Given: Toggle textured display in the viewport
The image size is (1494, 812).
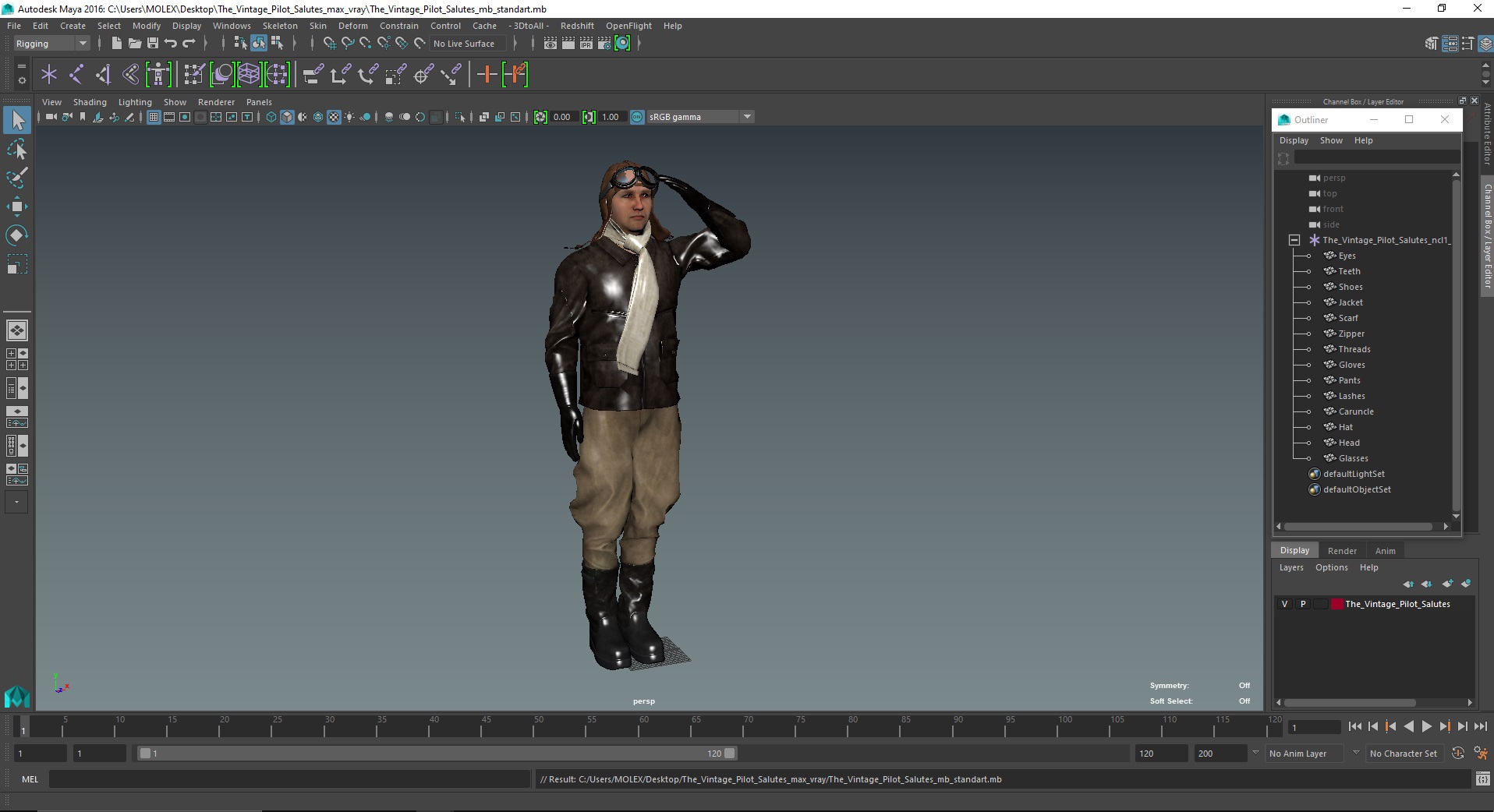Looking at the screenshot, I should [x=334, y=117].
